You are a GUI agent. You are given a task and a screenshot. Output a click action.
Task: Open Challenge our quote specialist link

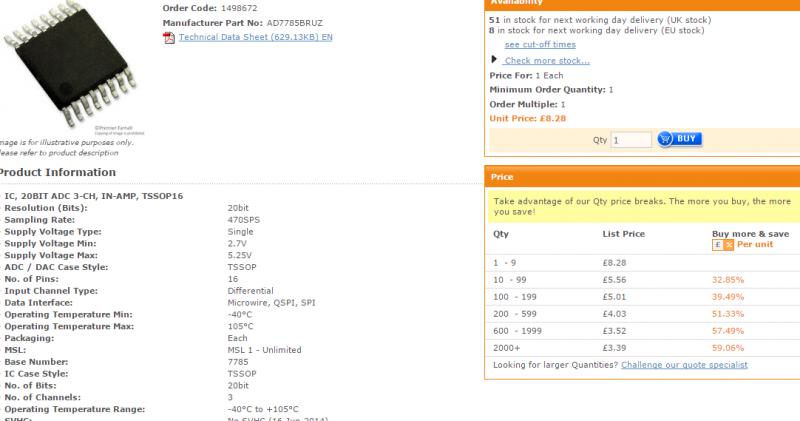(x=684, y=365)
